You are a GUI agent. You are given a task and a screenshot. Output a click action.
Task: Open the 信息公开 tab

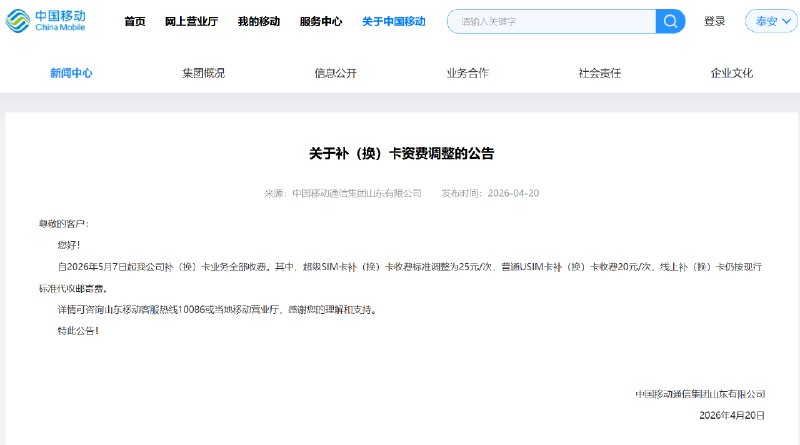point(335,73)
